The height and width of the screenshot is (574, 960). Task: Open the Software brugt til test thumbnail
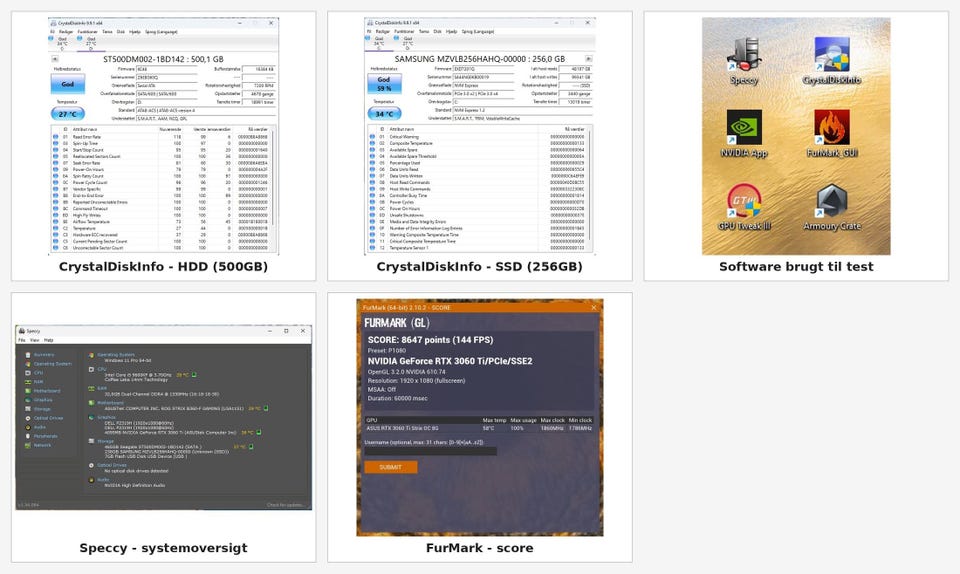pos(796,146)
